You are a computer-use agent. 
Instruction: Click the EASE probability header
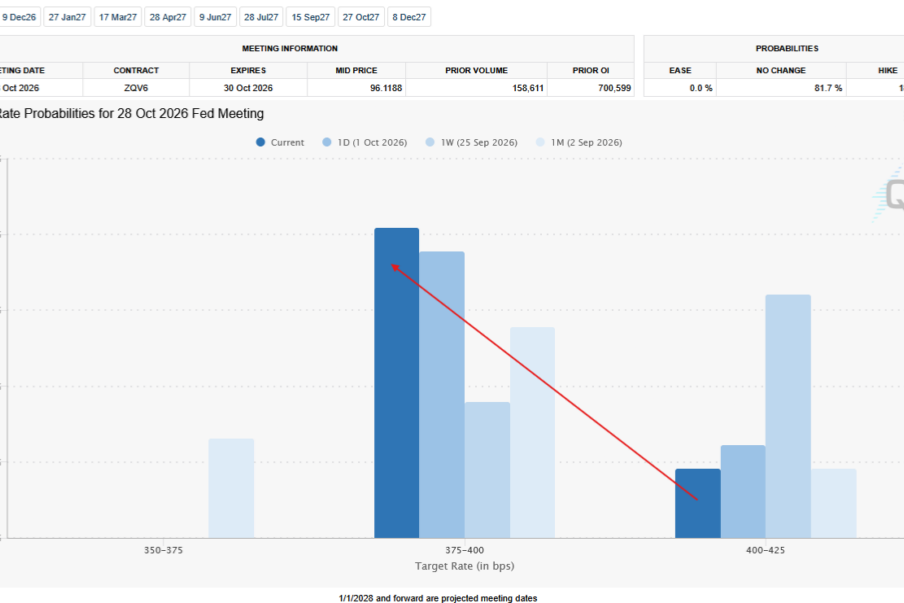[680, 70]
